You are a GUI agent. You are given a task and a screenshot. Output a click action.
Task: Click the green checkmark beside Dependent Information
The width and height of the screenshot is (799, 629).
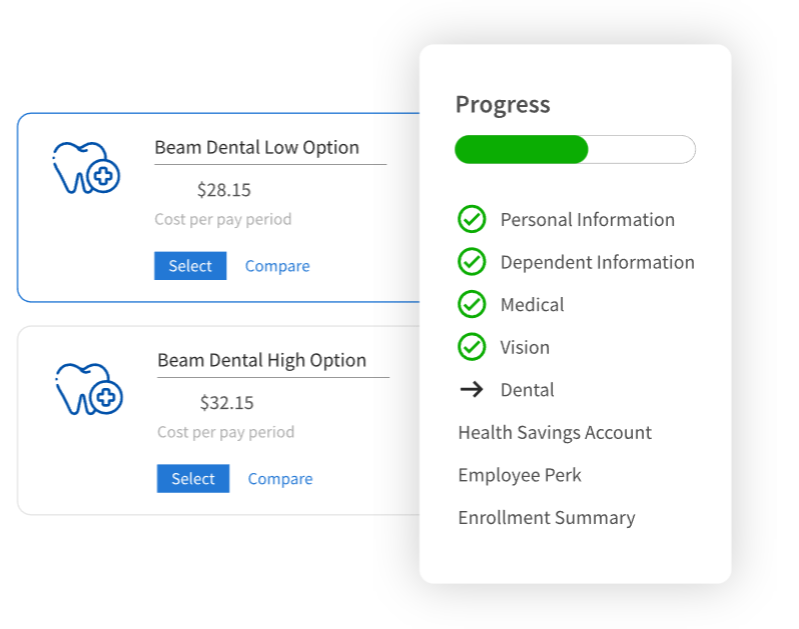pos(471,261)
